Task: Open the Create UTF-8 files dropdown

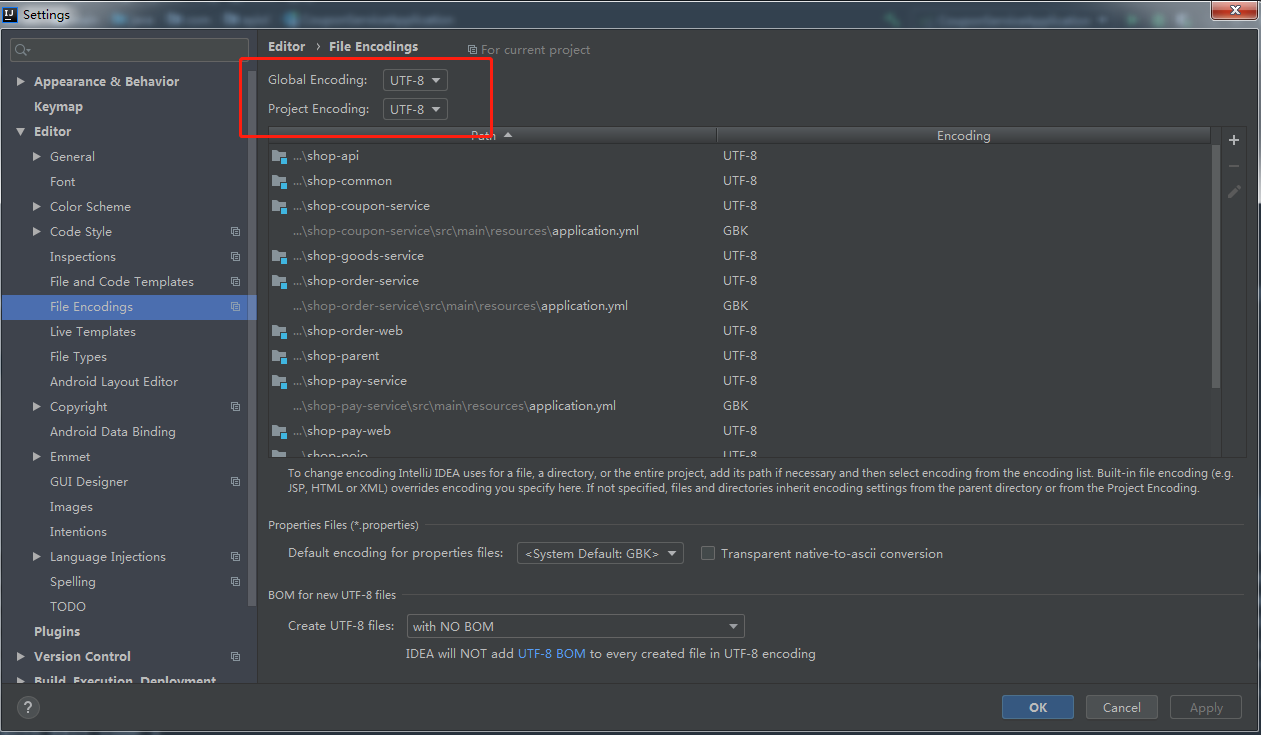Action: coord(575,625)
